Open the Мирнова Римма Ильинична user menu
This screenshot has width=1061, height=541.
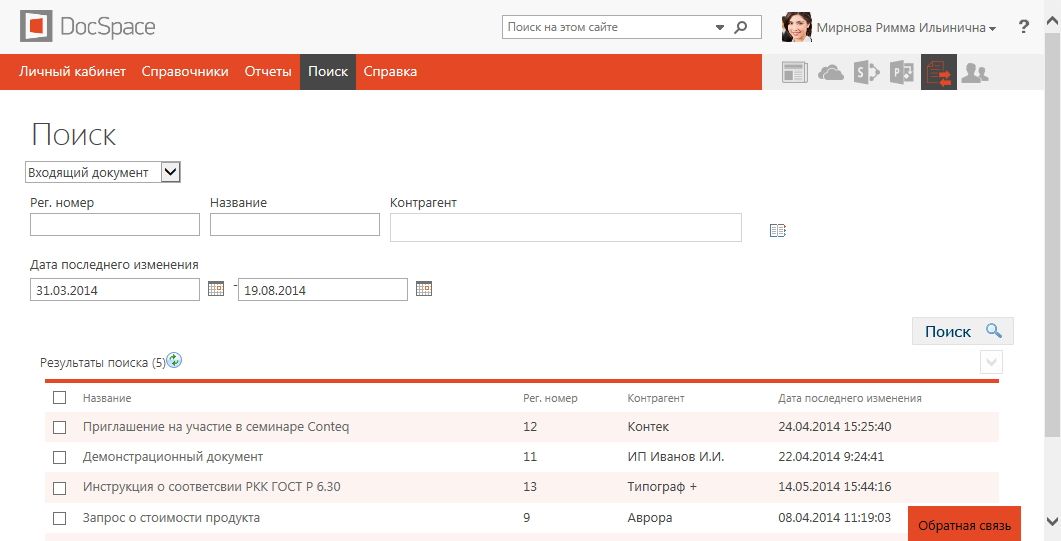tap(906, 28)
